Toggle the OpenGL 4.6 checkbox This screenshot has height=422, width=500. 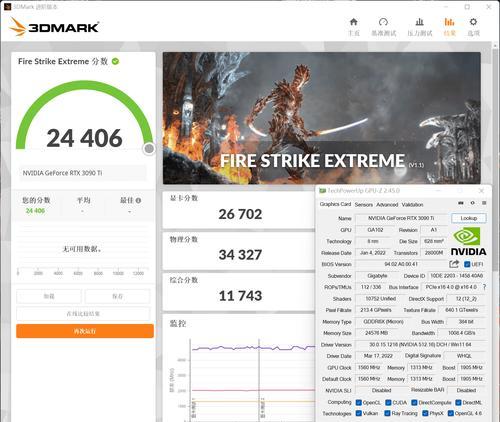[x=451, y=413]
